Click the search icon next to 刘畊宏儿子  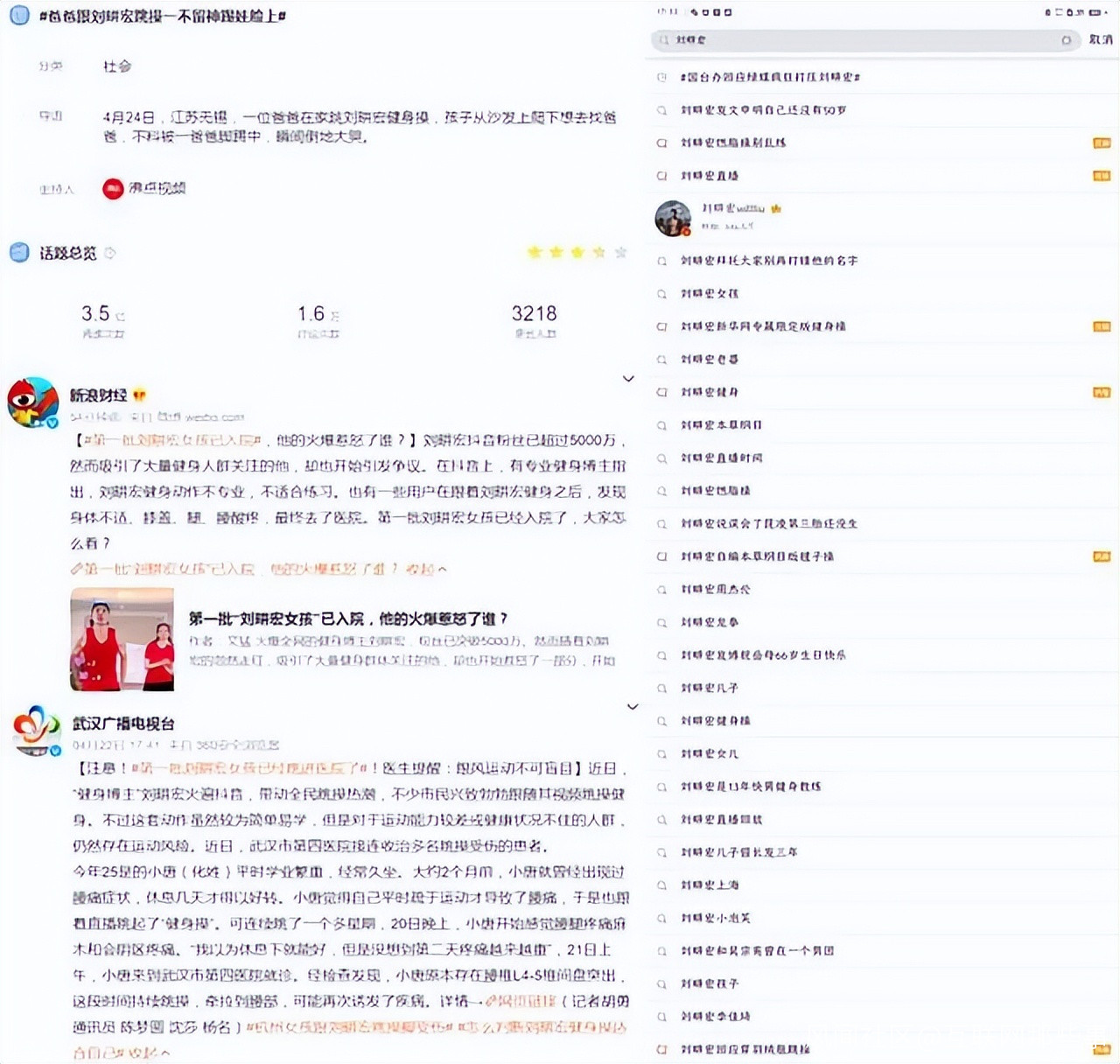[x=662, y=689]
